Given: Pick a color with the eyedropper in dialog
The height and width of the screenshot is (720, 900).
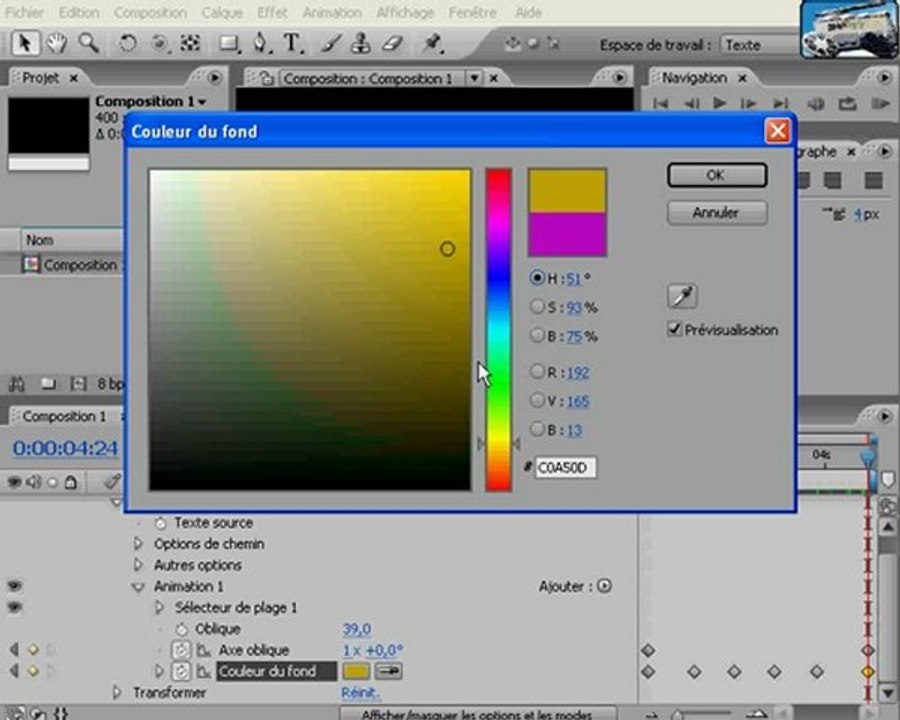Looking at the screenshot, I should tap(682, 296).
